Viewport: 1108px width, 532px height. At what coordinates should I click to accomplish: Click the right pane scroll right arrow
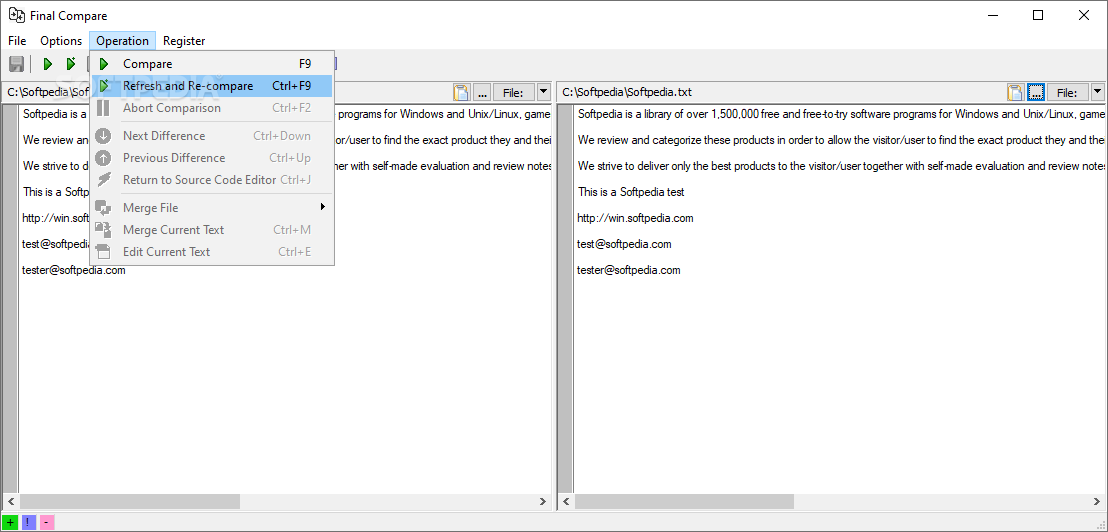(1097, 502)
